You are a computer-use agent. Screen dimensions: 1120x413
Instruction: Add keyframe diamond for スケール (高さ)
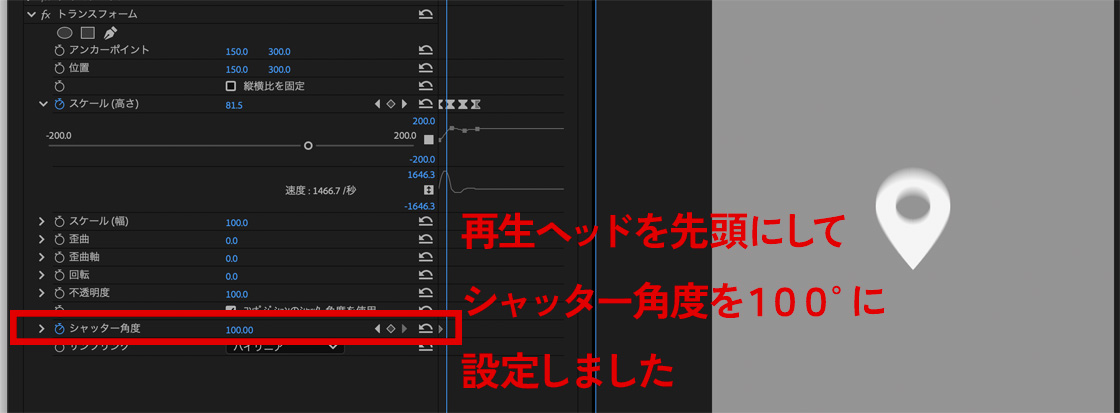(390, 104)
